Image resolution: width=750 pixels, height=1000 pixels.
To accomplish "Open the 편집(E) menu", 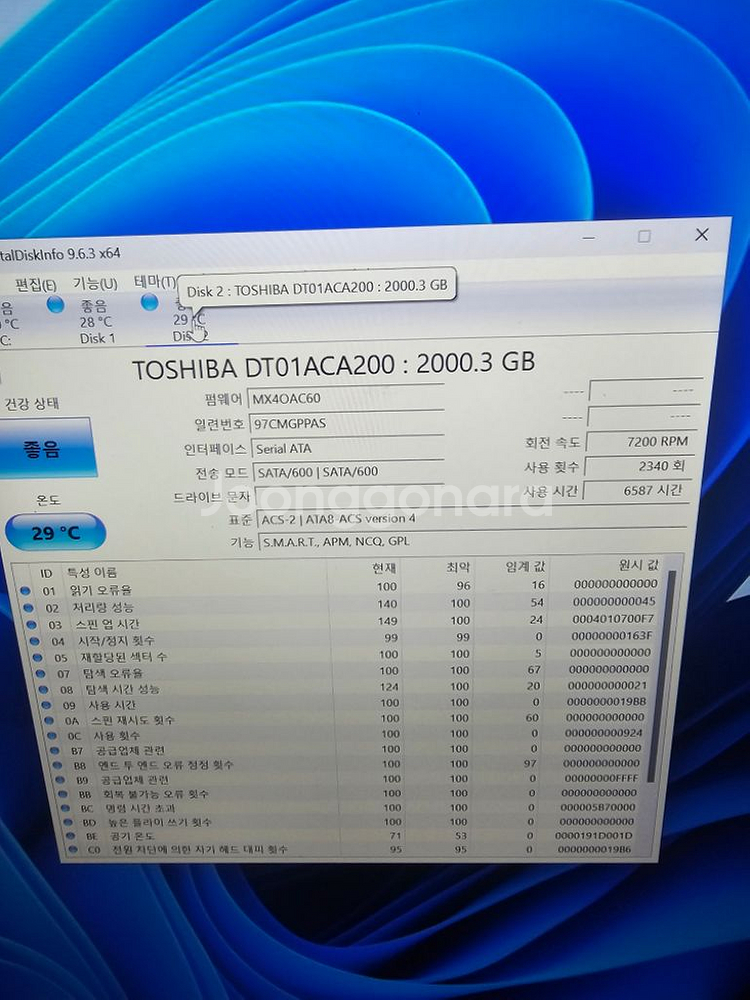I will [36, 285].
